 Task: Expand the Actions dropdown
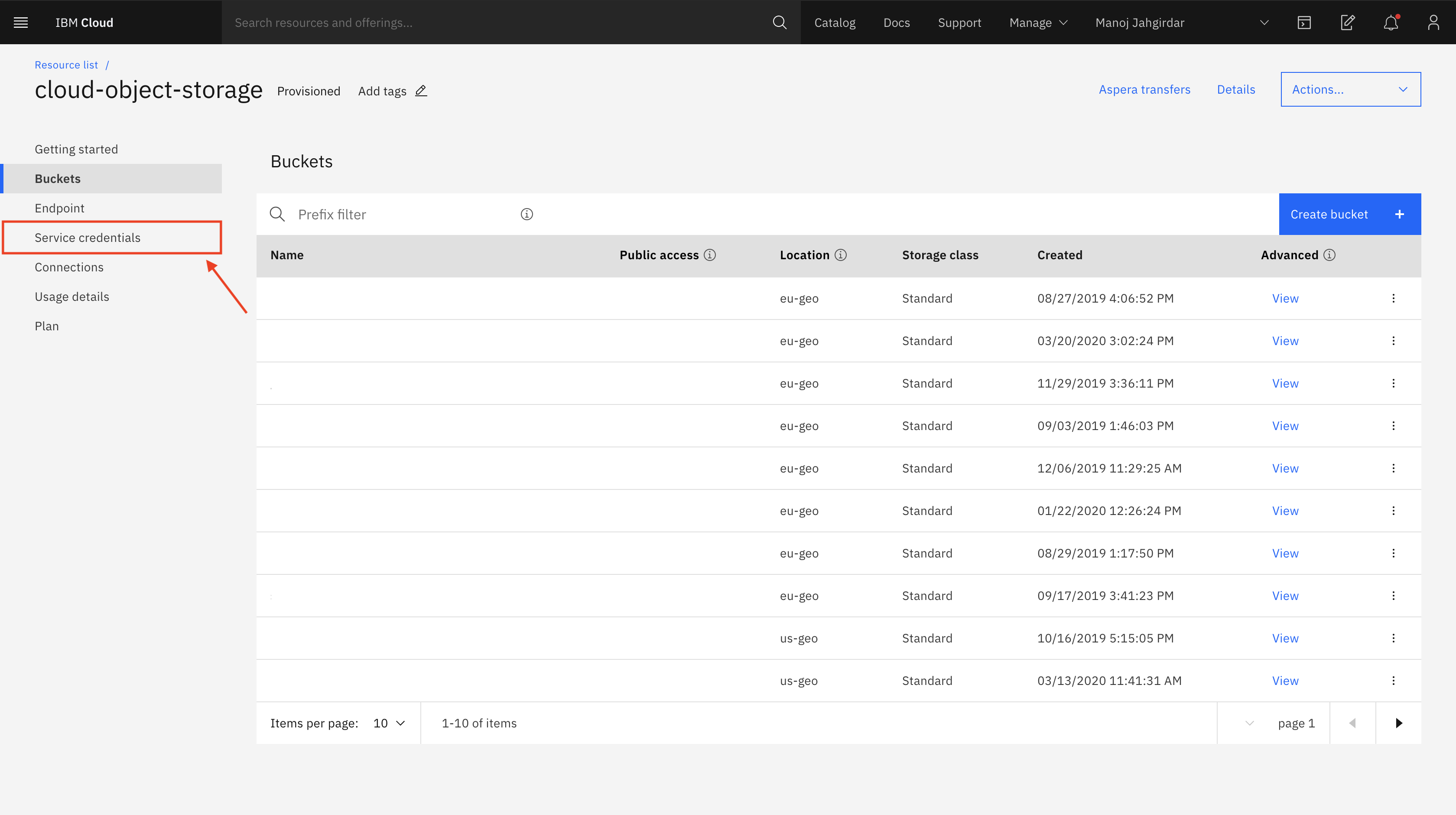[x=1350, y=89]
